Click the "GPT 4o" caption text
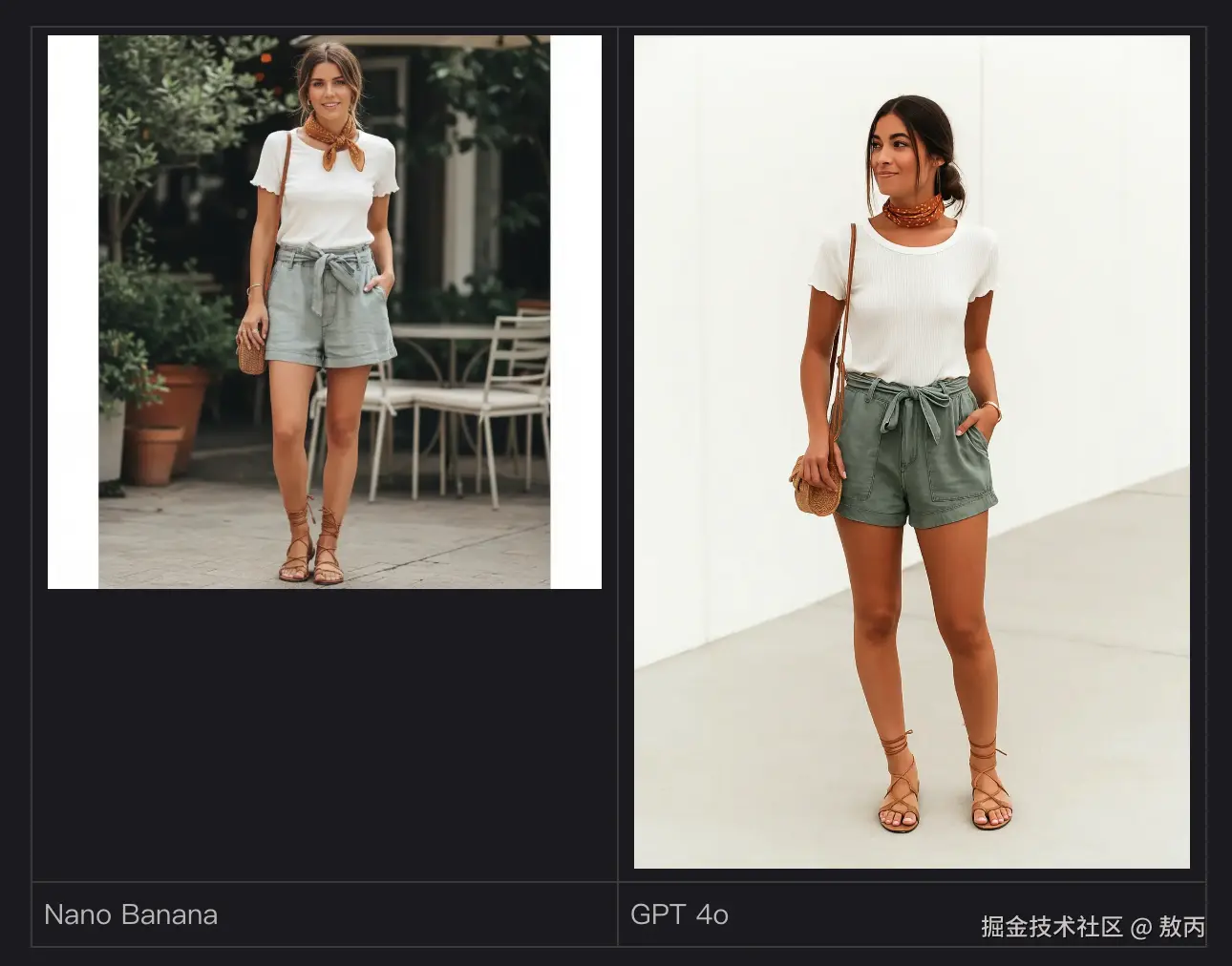 pos(679,914)
